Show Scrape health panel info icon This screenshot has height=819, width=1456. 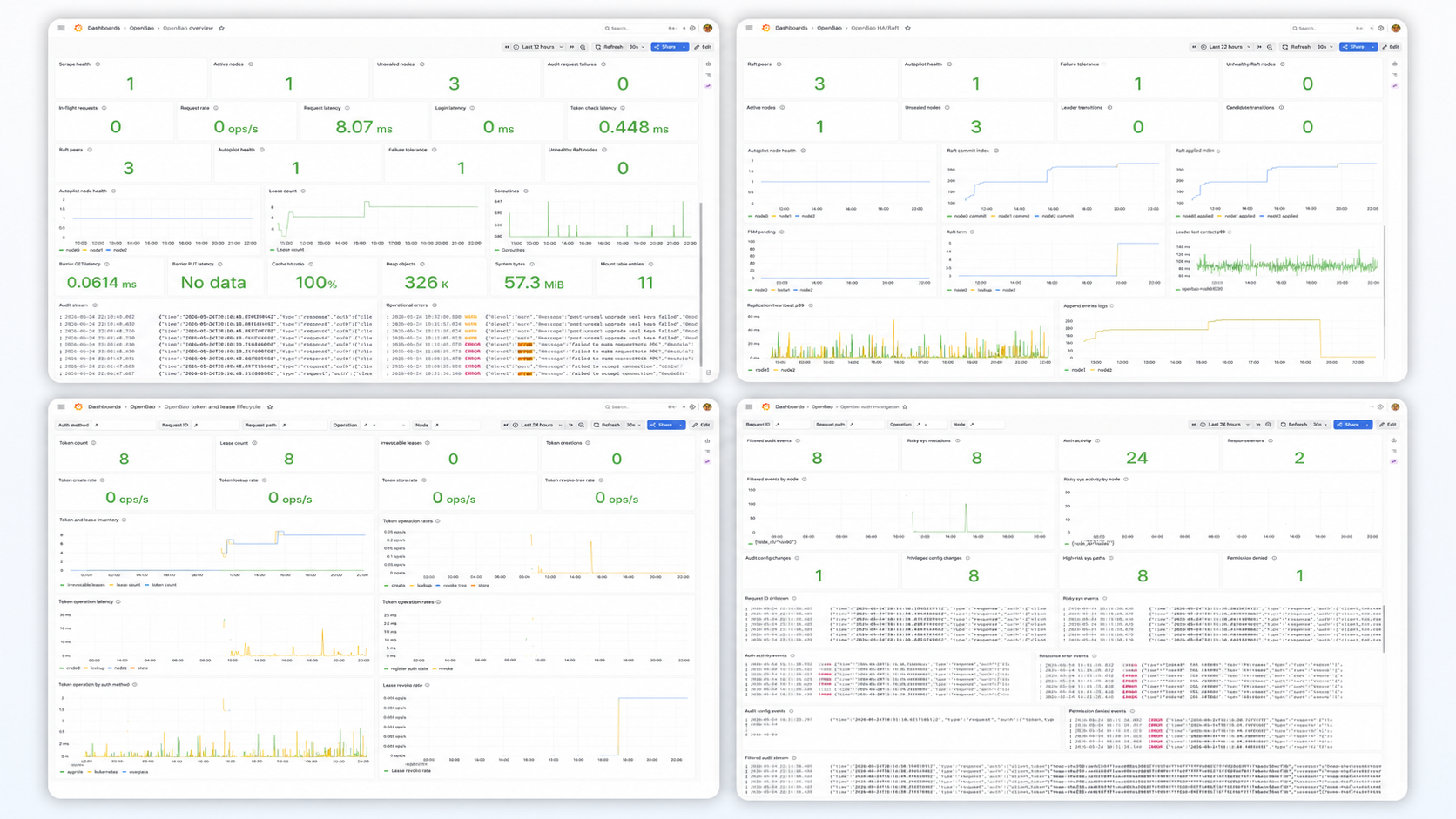pos(98,64)
